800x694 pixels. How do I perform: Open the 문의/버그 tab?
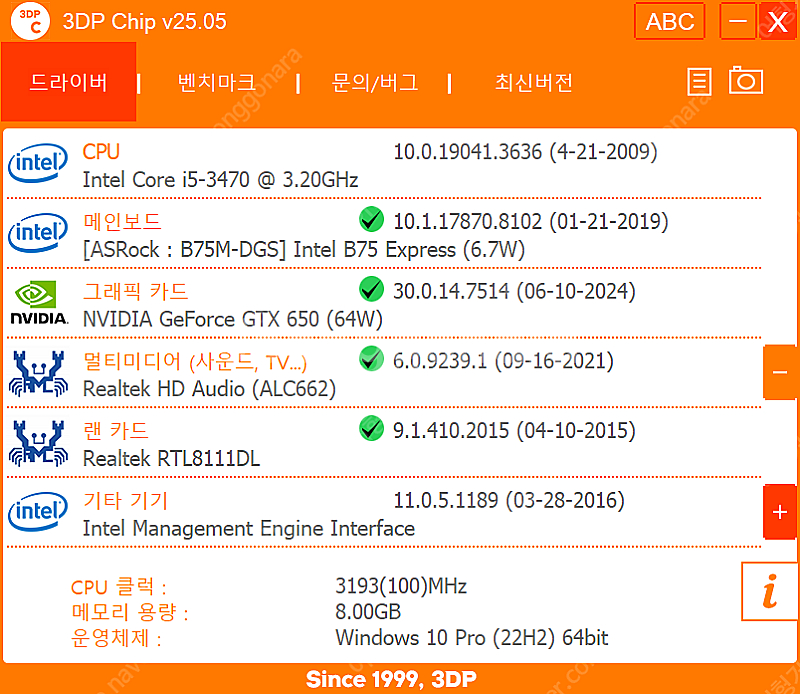pos(375,83)
